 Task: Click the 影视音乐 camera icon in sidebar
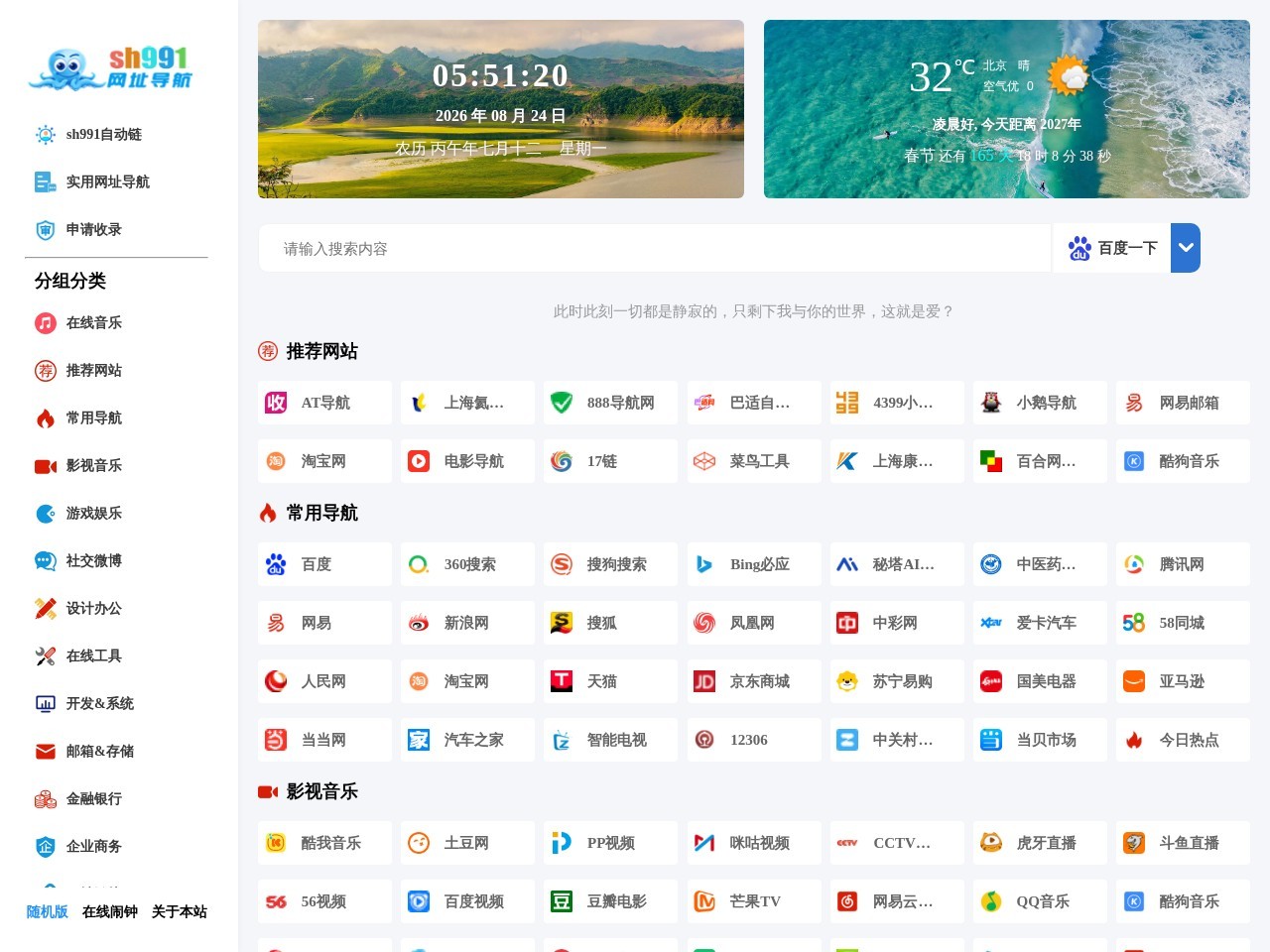pyautogui.click(x=46, y=466)
